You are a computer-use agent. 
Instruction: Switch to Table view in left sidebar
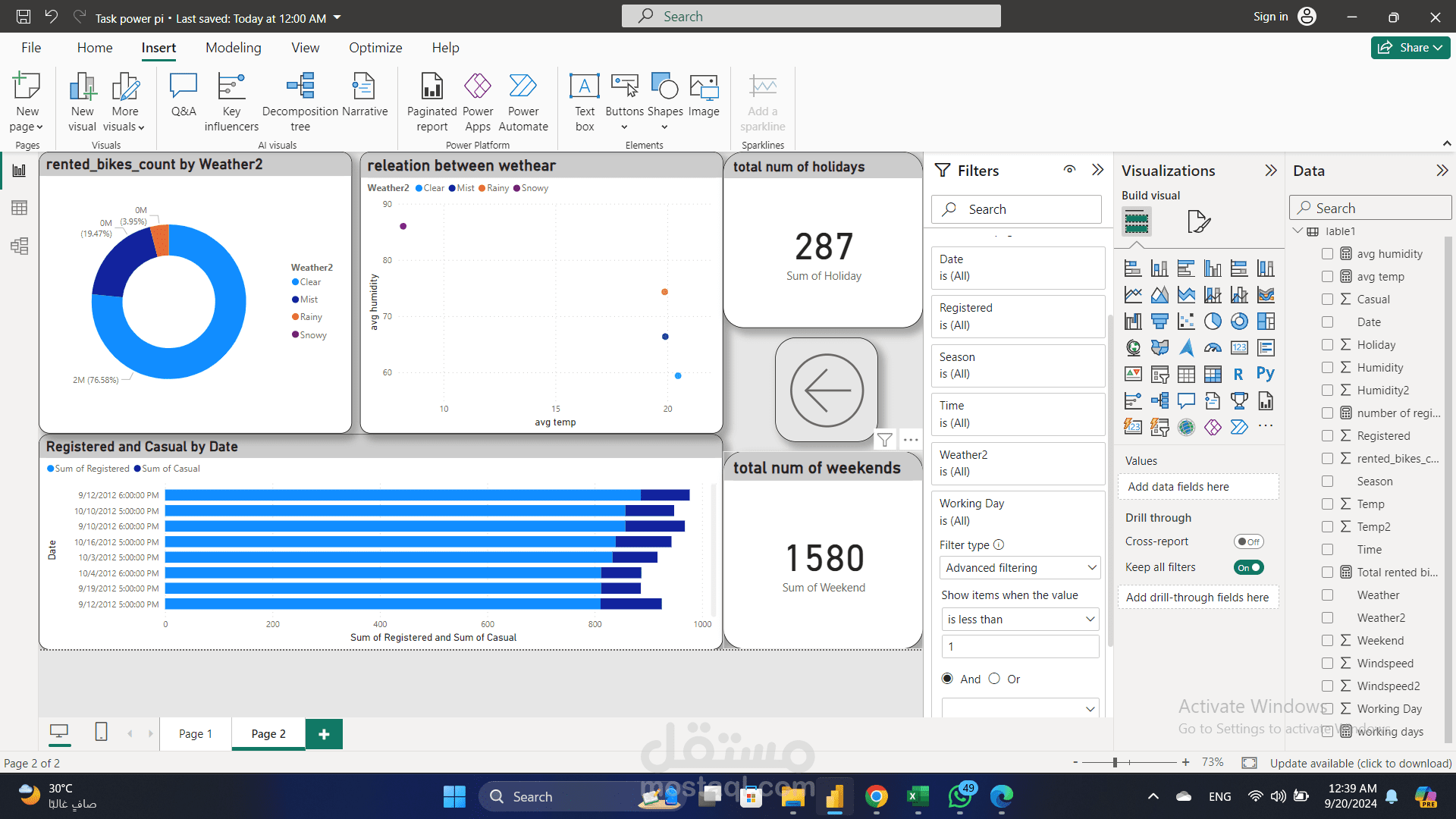(20, 208)
